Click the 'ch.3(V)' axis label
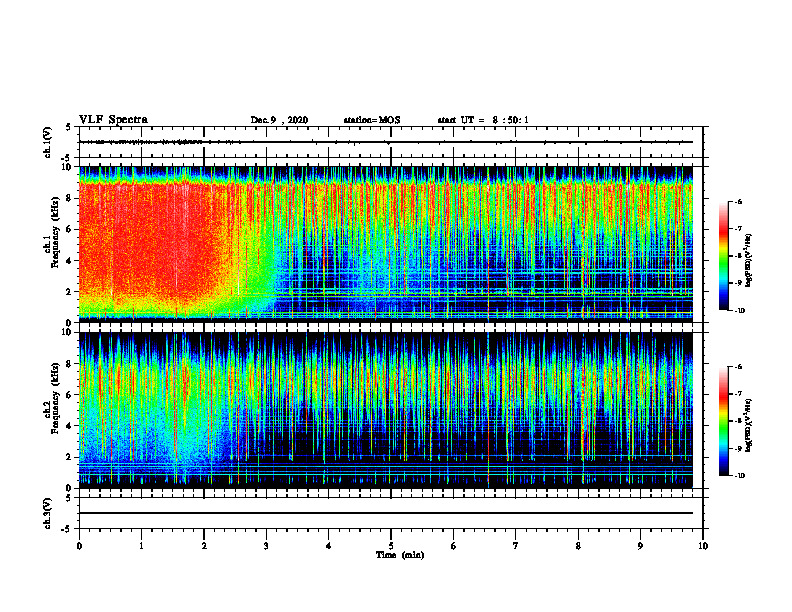The width and height of the screenshot is (792, 612). tap(48, 513)
